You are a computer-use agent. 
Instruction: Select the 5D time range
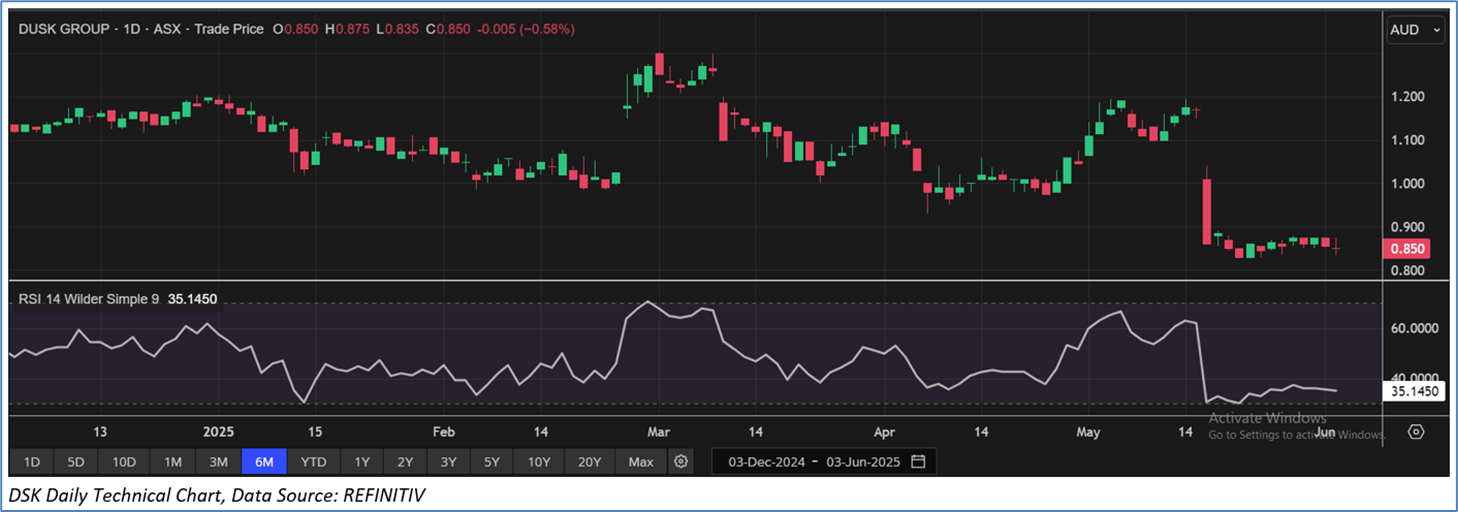pyautogui.click(x=76, y=462)
